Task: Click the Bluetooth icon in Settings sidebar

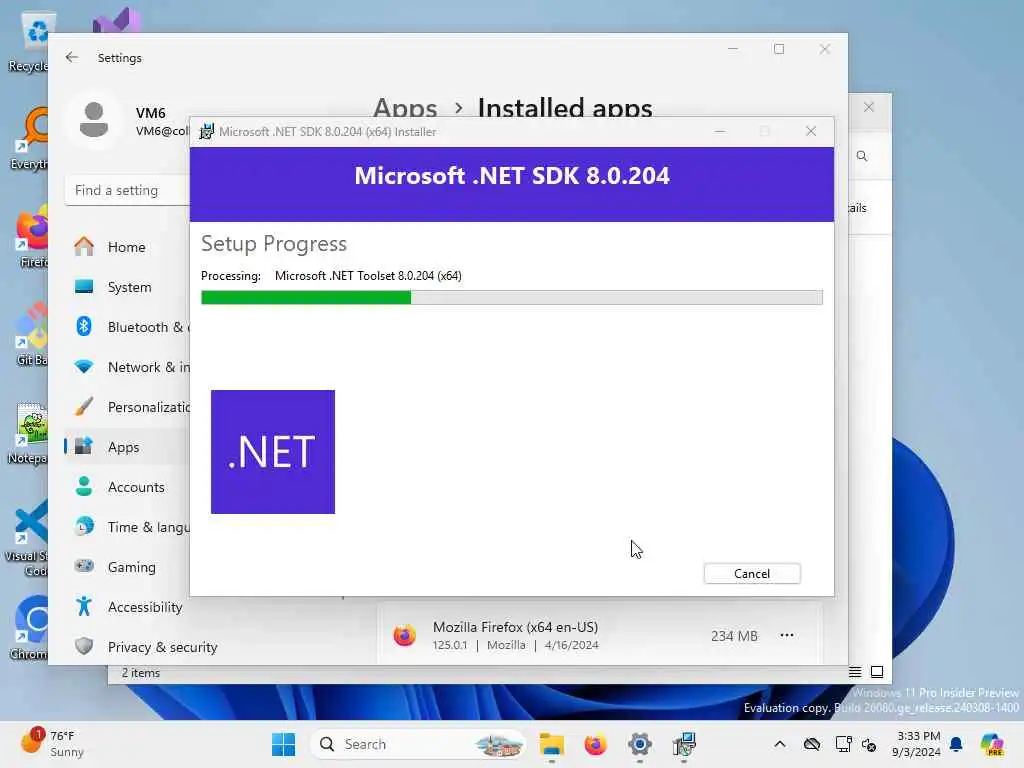Action: click(x=84, y=326)
